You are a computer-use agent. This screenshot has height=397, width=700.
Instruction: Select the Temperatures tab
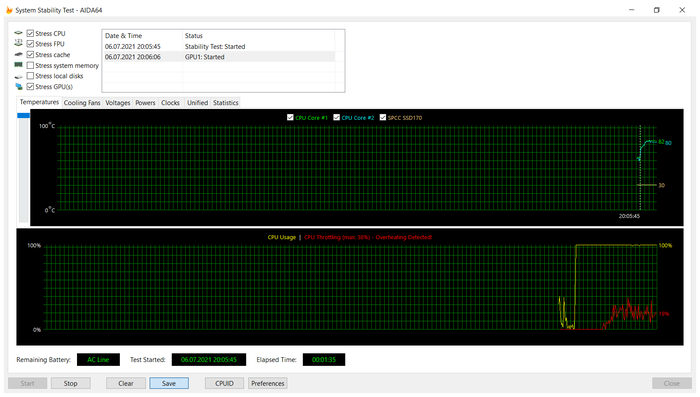[39, 102]
